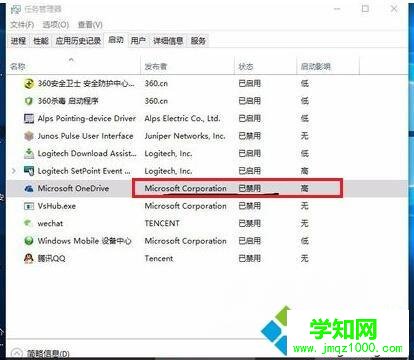Image resolution: width=414 pixels, height=360 pixels.
Task: Click 已启用 status in Alps Pointing-device row
Action: pyautogui.click(x=250, y=118)
